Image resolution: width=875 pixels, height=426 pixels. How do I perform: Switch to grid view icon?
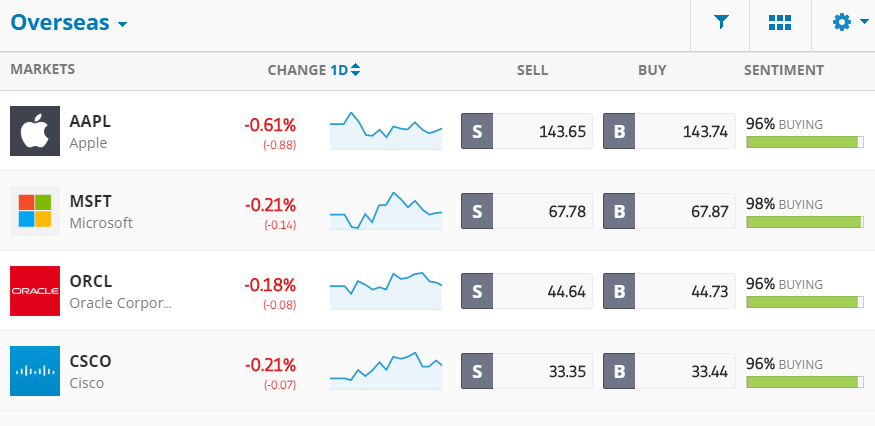point(780,22)
